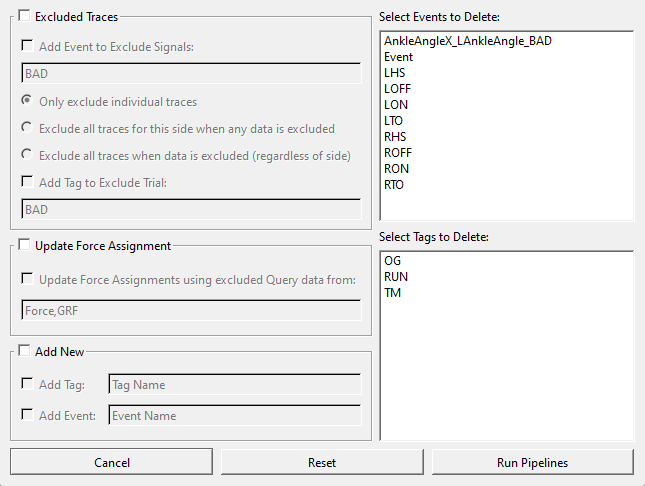This screenshot has width=645, height=486.
Task: Enable the Excluded Traces group checkbox
Action: (x=24, y=16)
